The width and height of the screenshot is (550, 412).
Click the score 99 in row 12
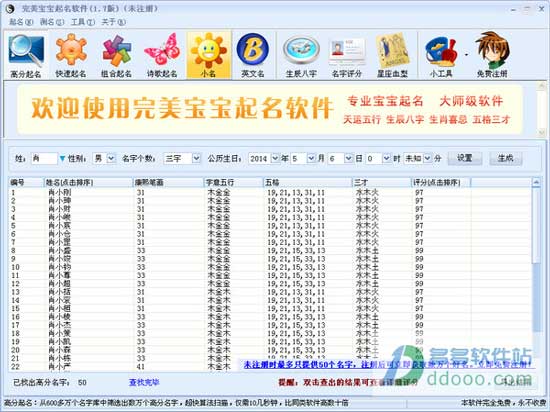point(419,284)
